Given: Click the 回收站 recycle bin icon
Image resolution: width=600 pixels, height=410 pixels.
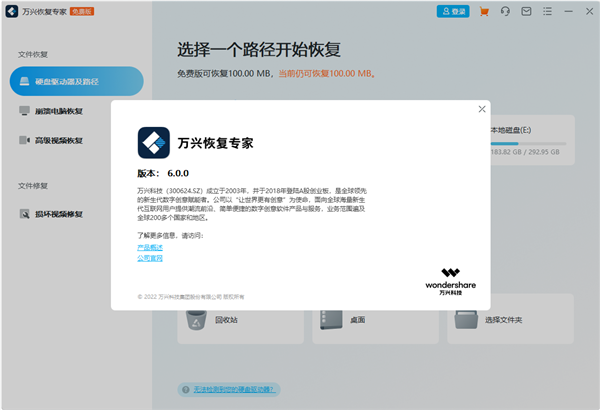Looking at the screenshot, I should pos(196,320).
